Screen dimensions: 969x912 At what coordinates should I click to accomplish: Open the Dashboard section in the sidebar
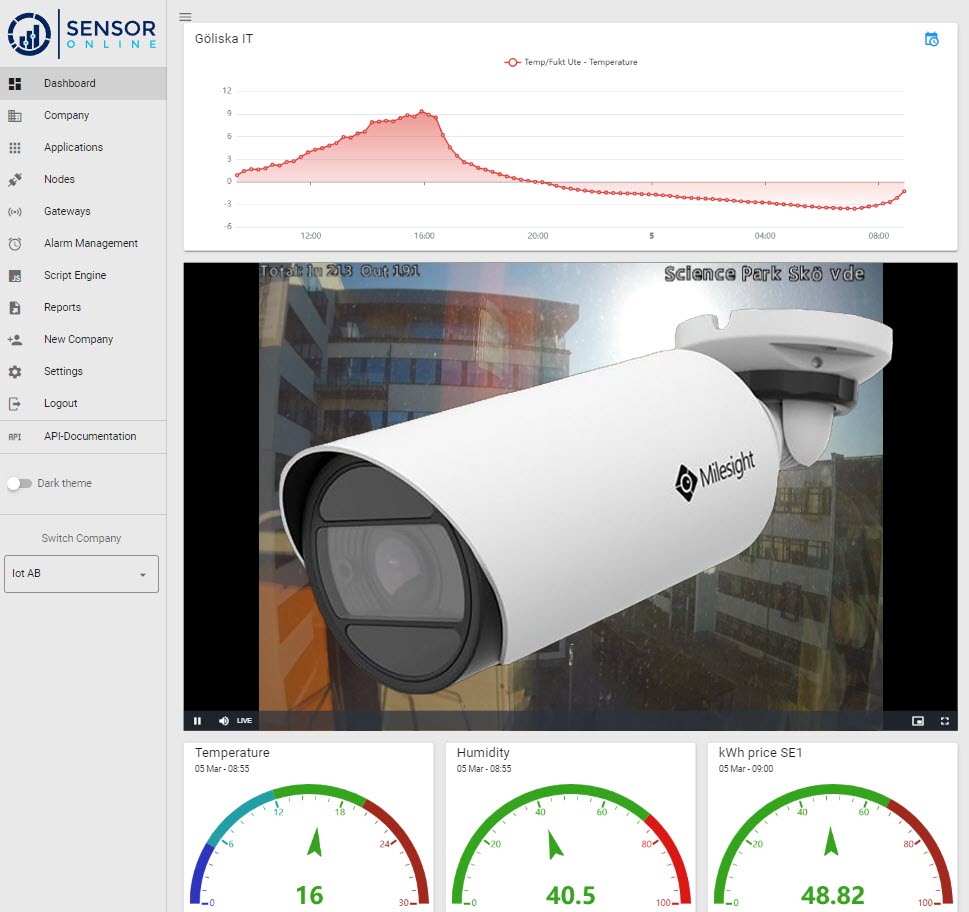click(70, 83)
